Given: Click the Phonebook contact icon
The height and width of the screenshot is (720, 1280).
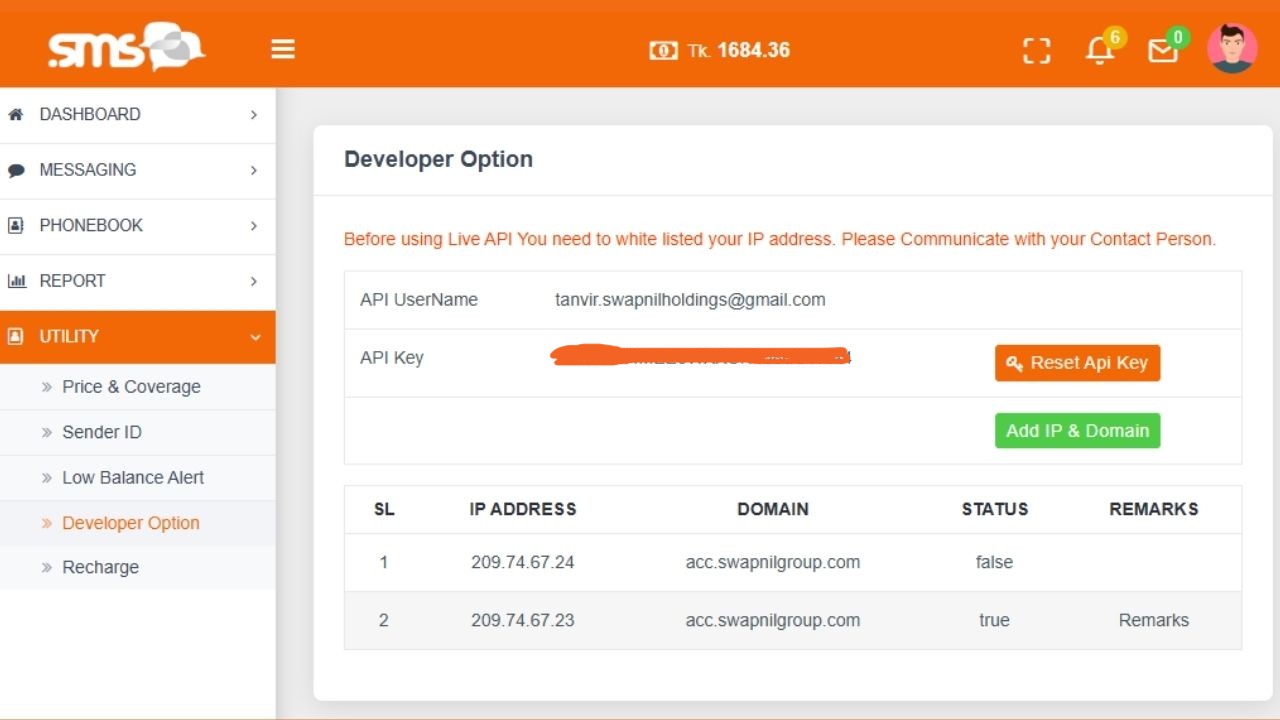Looking at the screenshot, I should 15,225.
